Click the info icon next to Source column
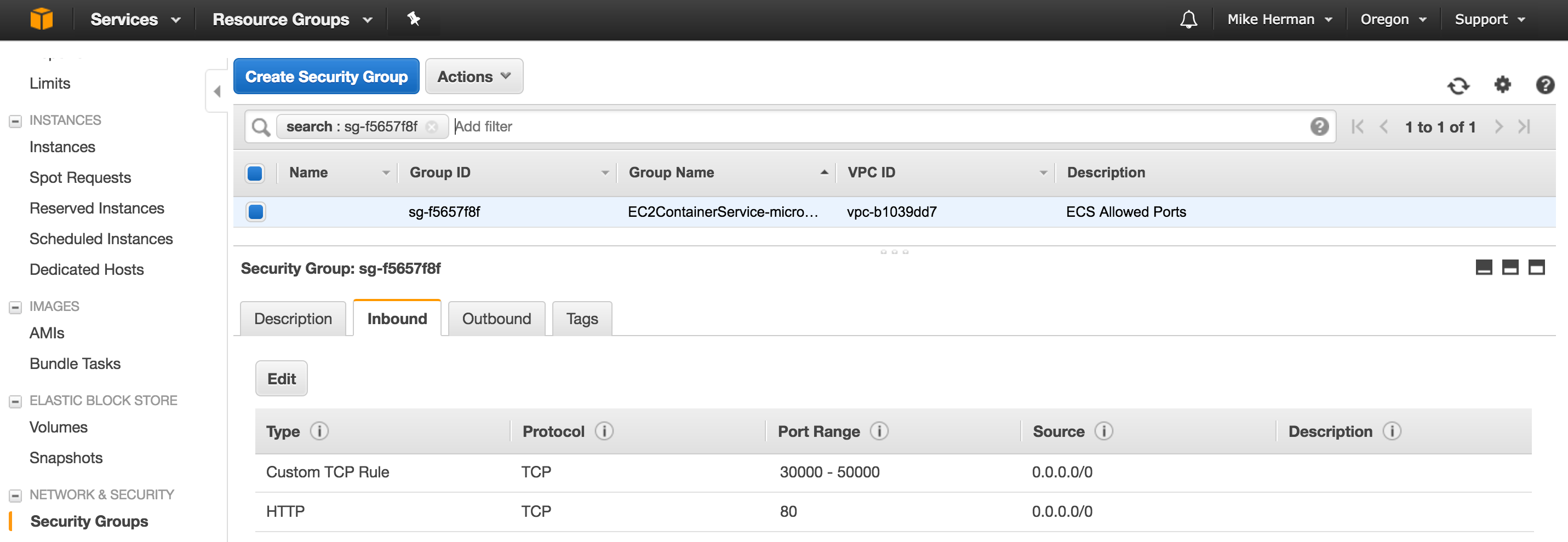Image resolution: width=1568 pixels, height=542 pixels. click(1103, 431)
